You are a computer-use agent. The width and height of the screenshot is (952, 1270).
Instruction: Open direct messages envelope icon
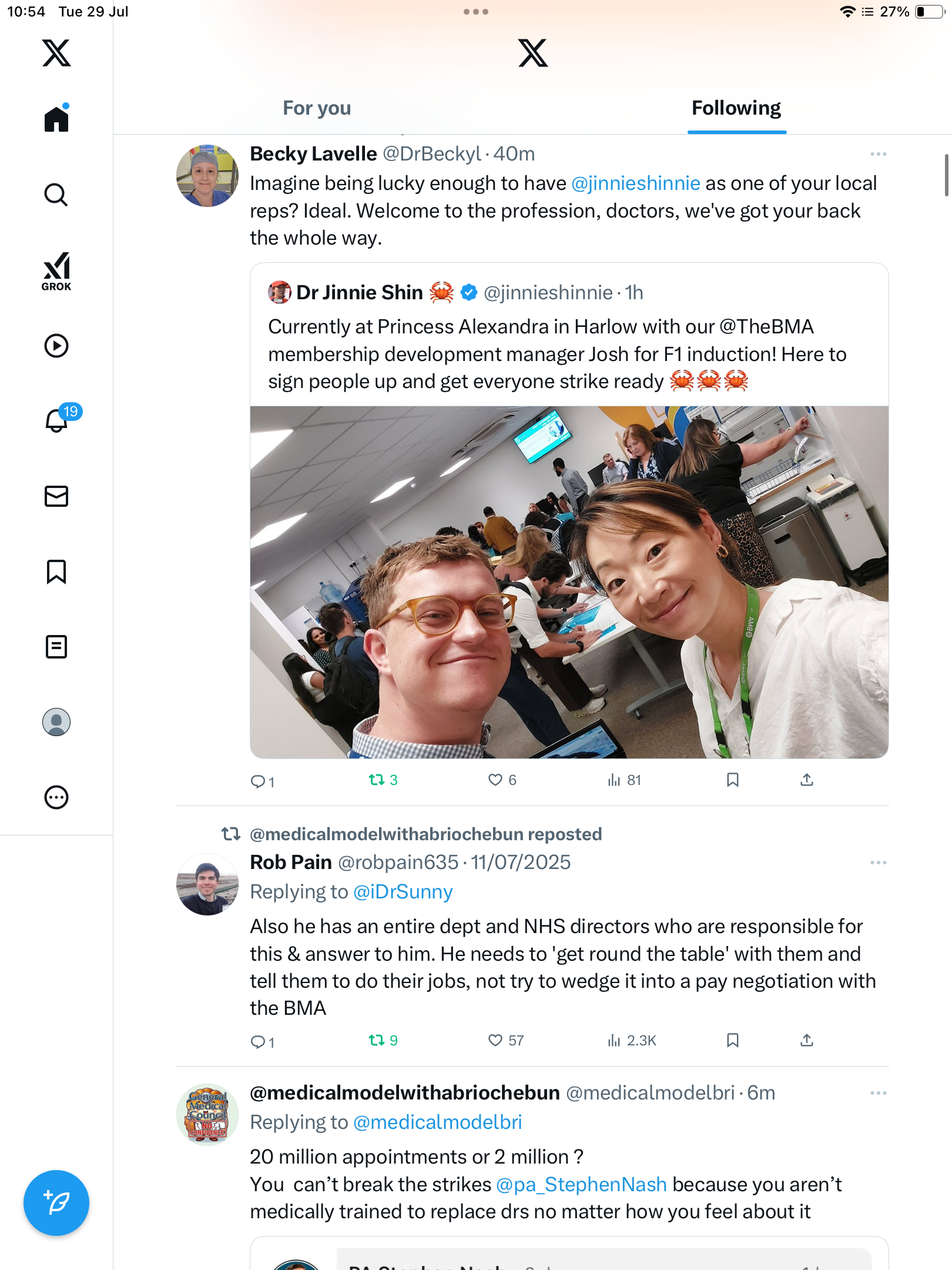point(56,496)
